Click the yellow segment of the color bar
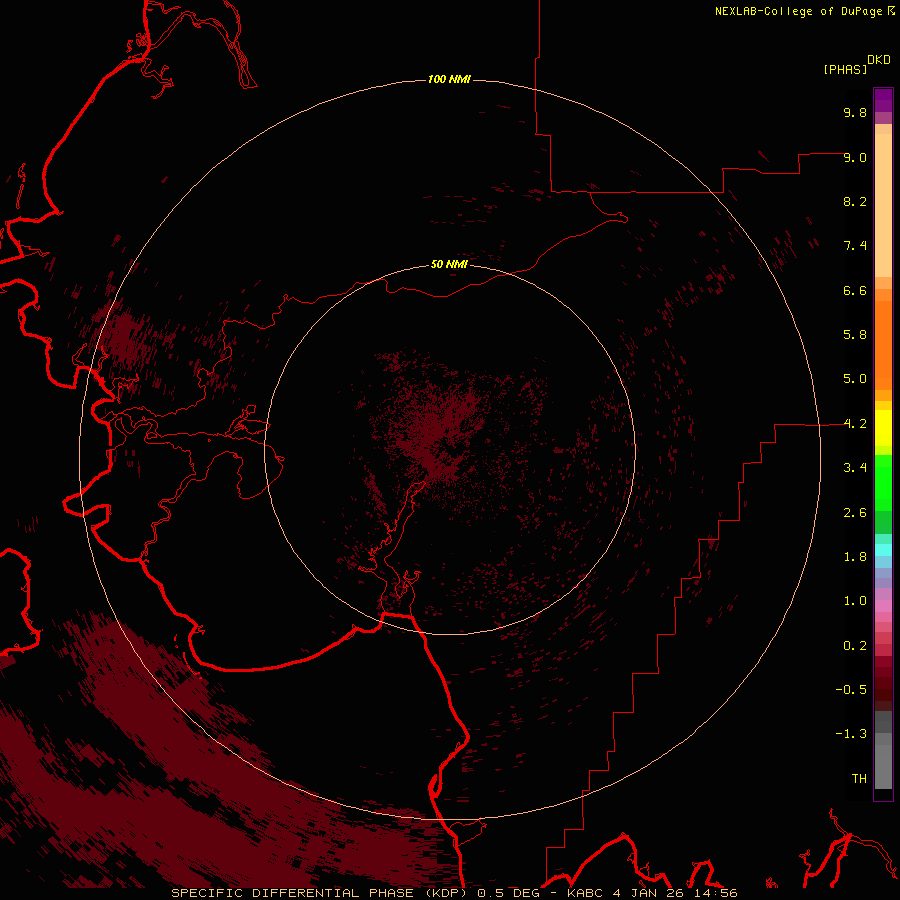Viewport: 900px width, 900px height. (x=883, y=428)
